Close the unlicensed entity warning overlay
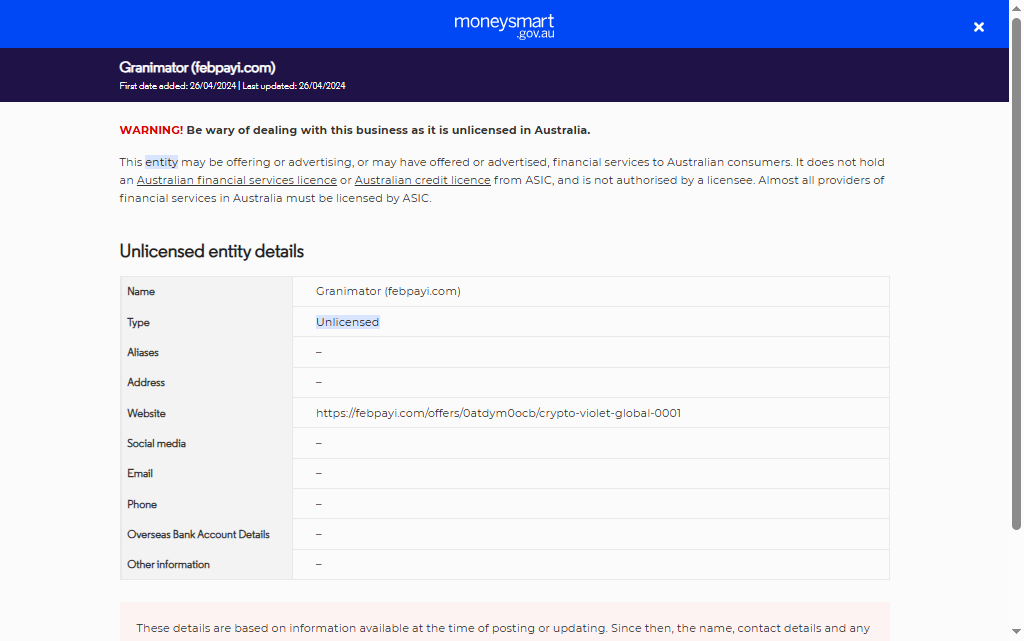The width and height of the screenshot is (1024, 641). coord(979,27)
